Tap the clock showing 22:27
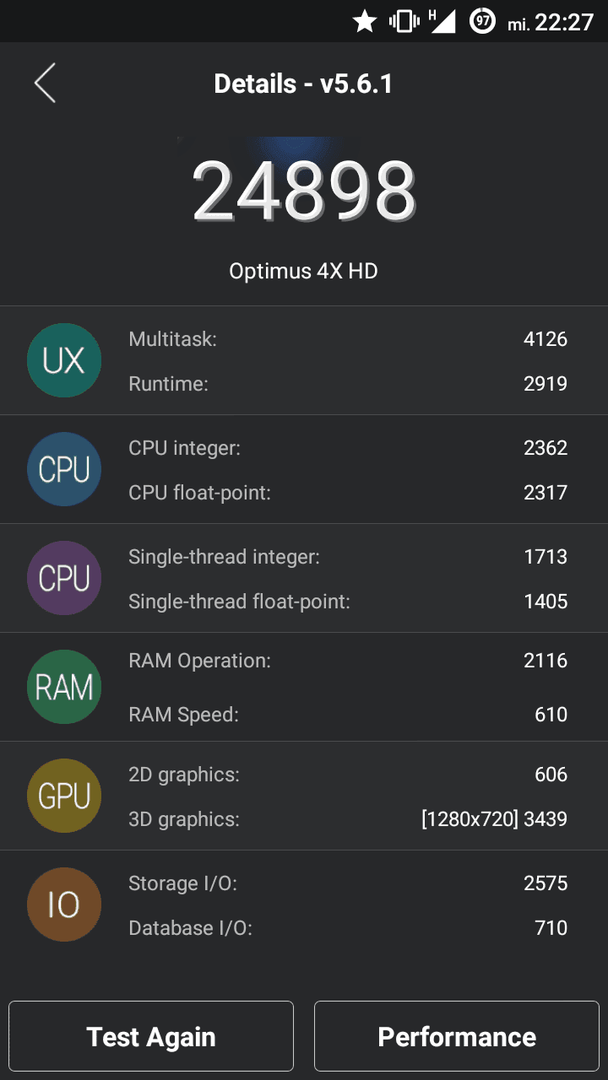 pos(564,22)
